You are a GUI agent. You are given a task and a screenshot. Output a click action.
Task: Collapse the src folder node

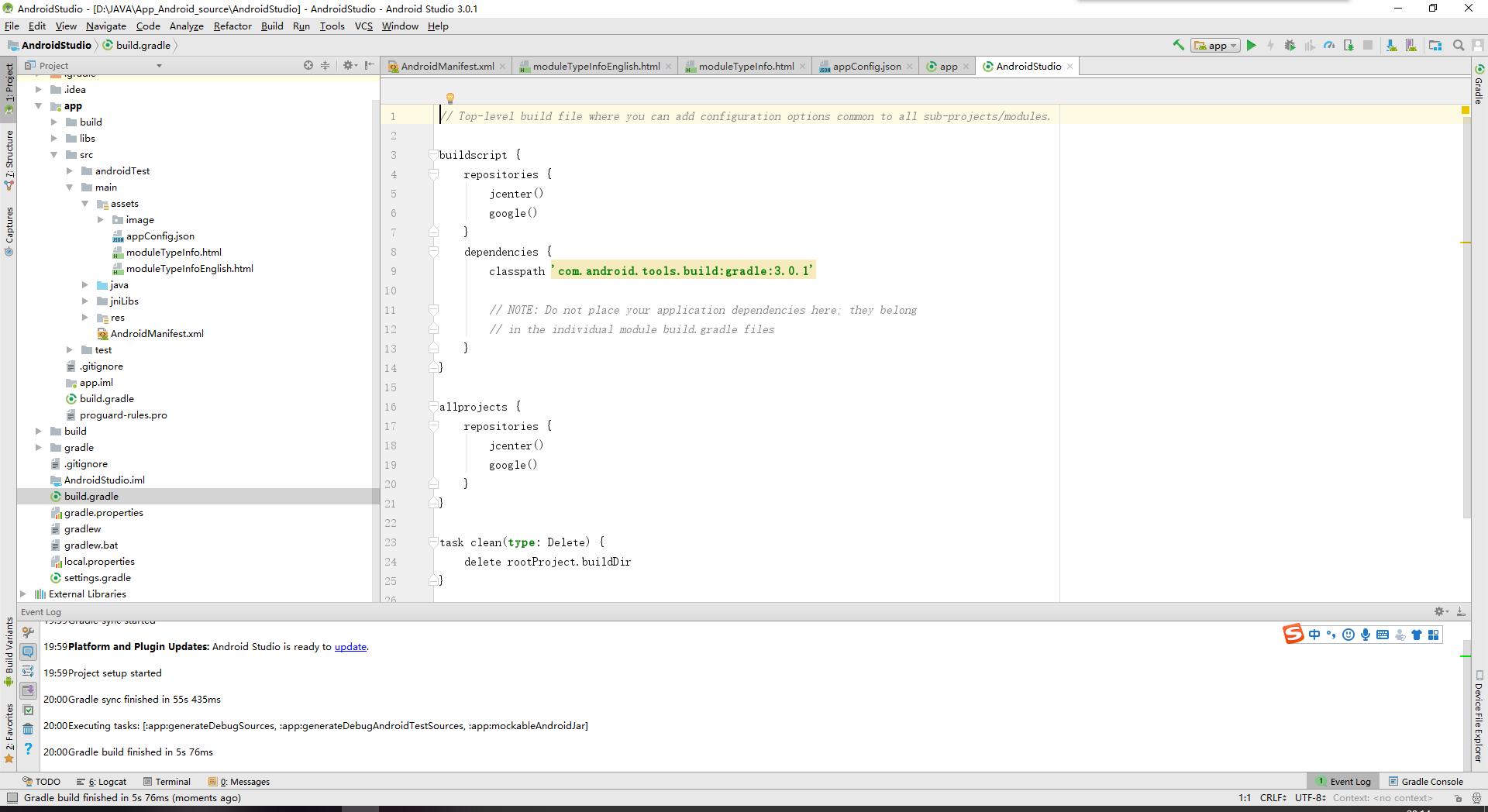coord(53,155)
